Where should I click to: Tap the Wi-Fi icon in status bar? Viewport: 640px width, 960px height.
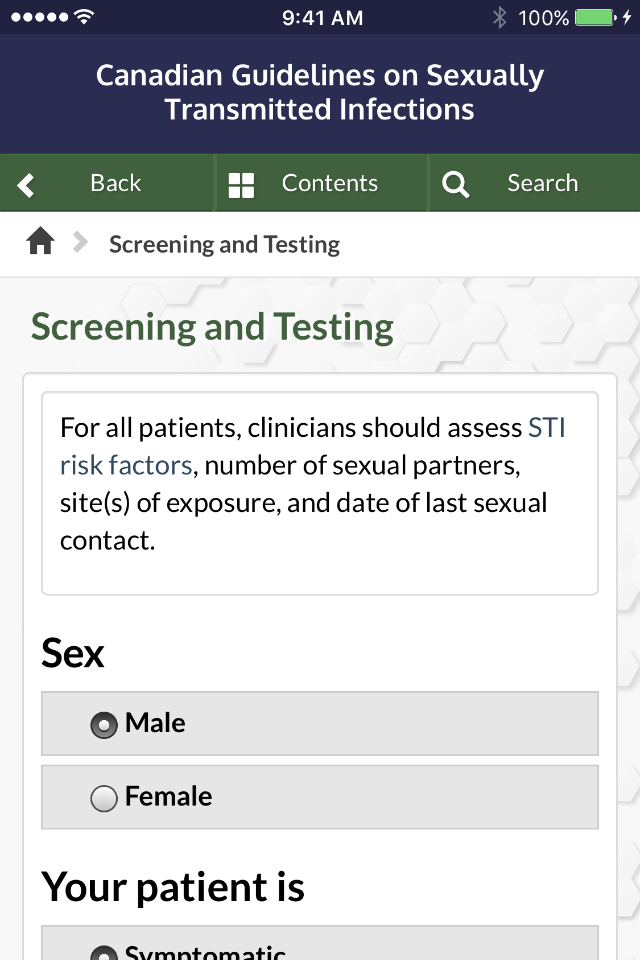click(x=82, y=16)
